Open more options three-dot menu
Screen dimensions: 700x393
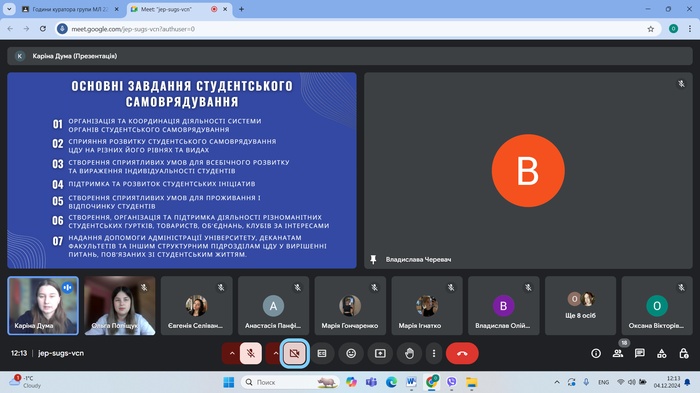click(x=434, y=353)
